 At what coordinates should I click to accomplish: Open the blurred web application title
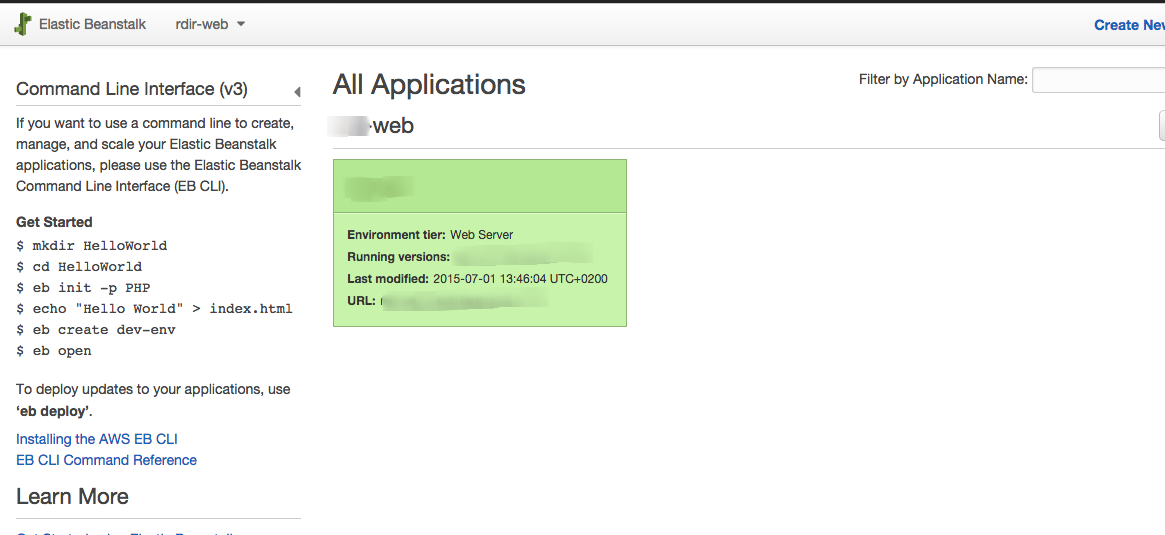[x=371, y=126]
